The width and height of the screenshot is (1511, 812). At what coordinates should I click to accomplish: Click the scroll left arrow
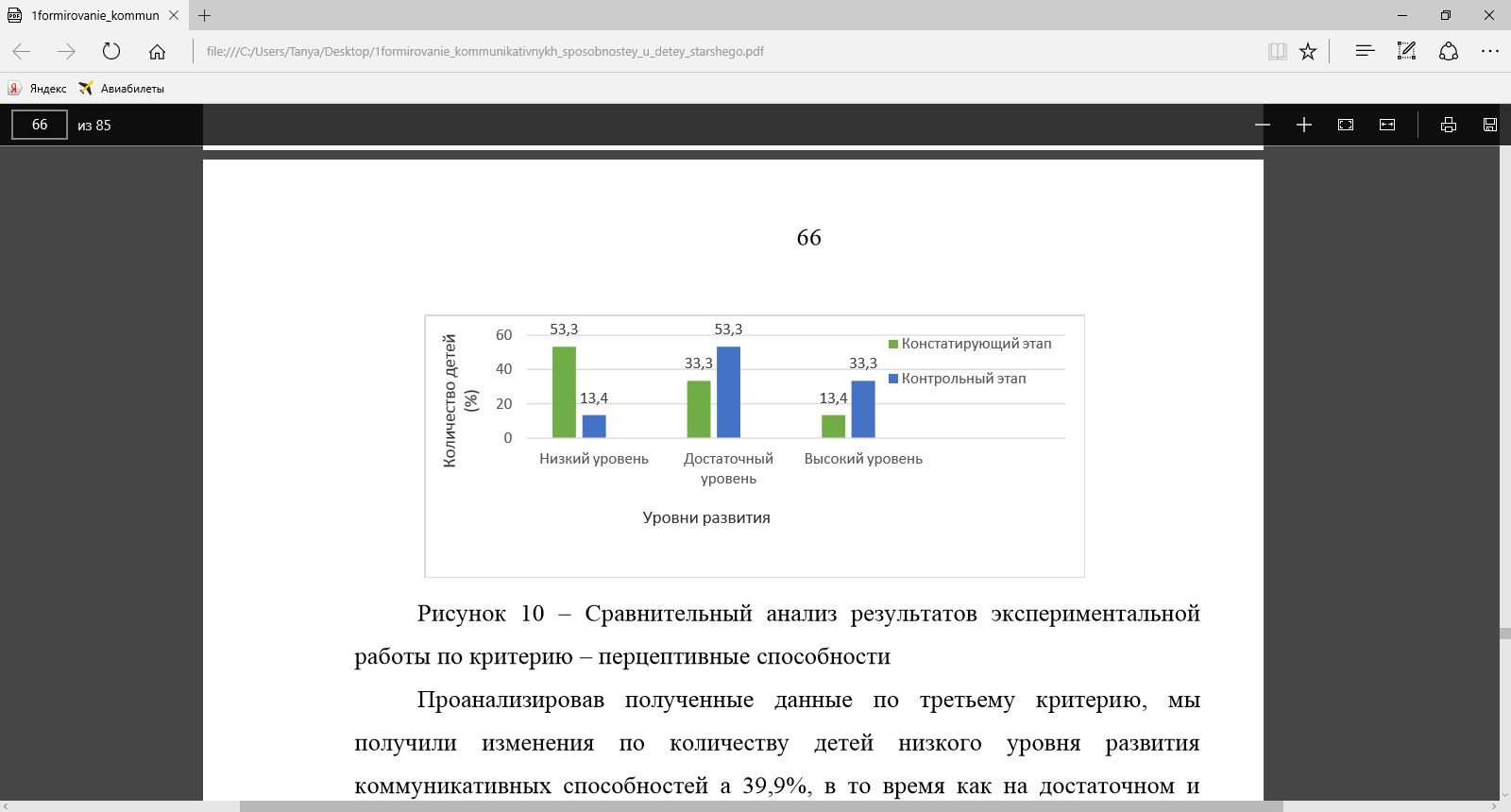click(x=6, y=806)
